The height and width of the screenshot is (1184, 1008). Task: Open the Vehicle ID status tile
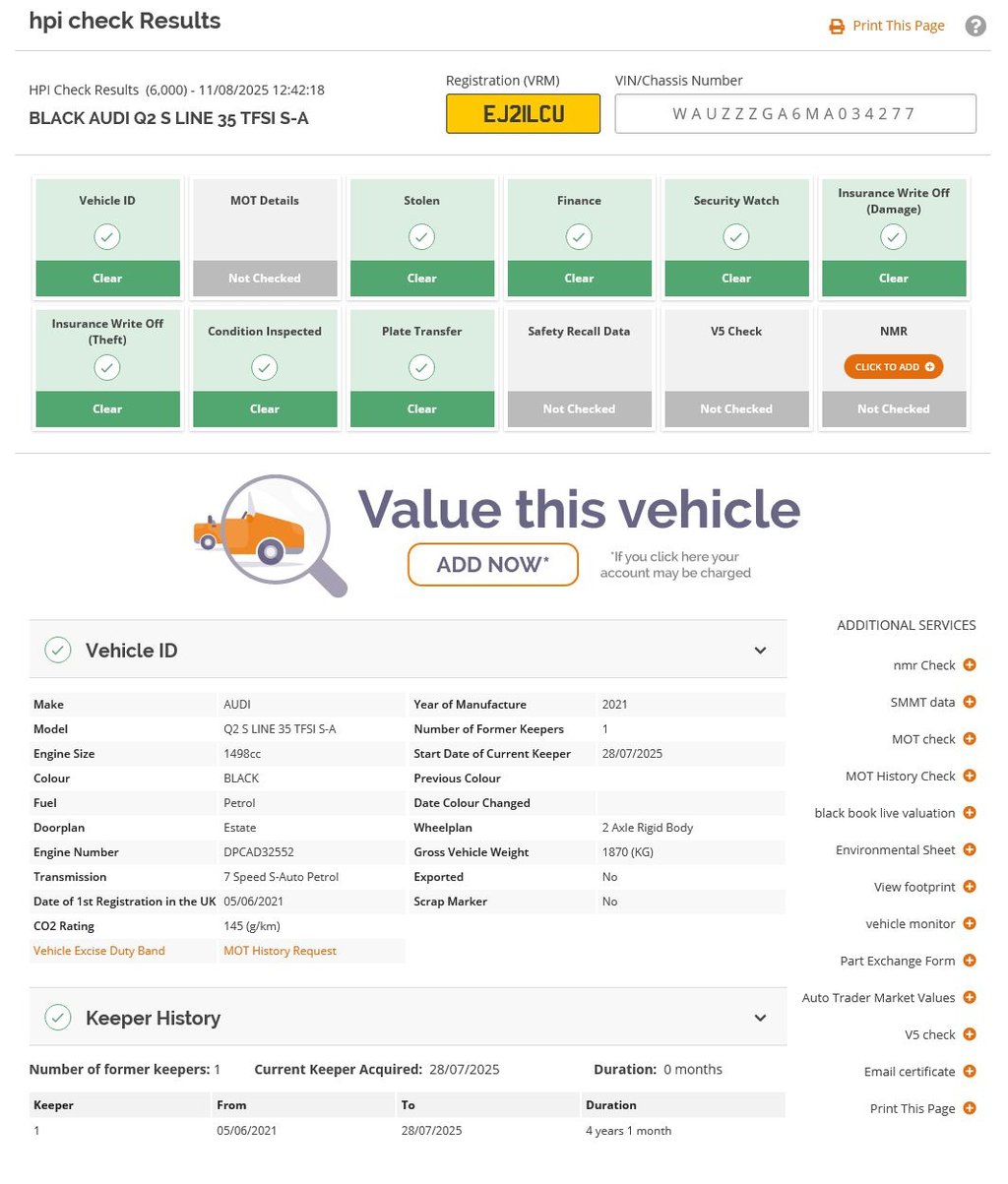[x=107, y=236]
